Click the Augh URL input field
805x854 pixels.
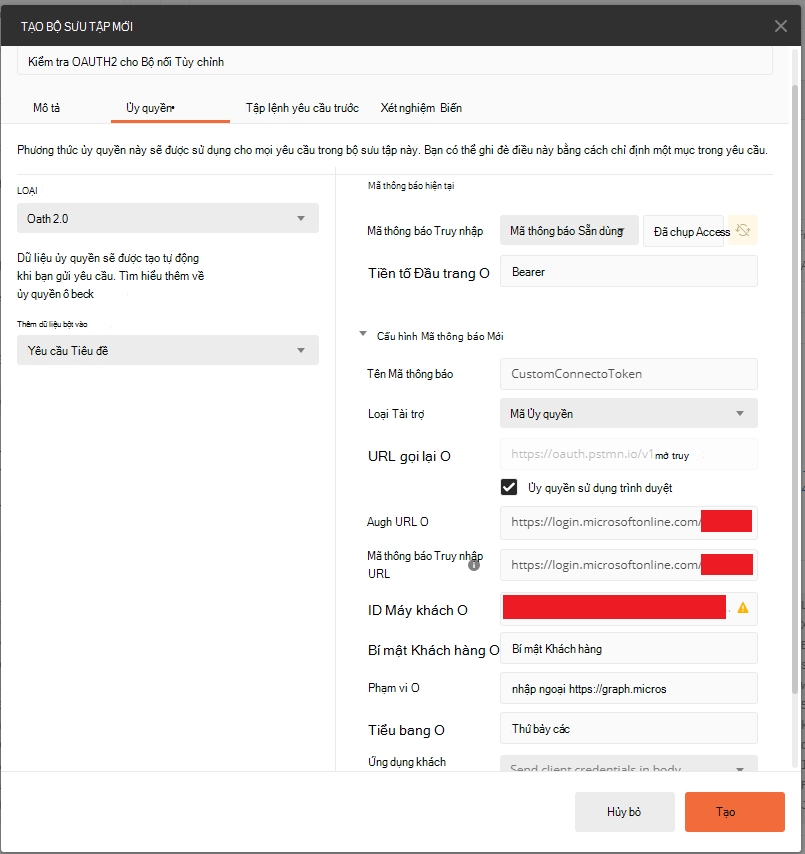tap(629, 522)
